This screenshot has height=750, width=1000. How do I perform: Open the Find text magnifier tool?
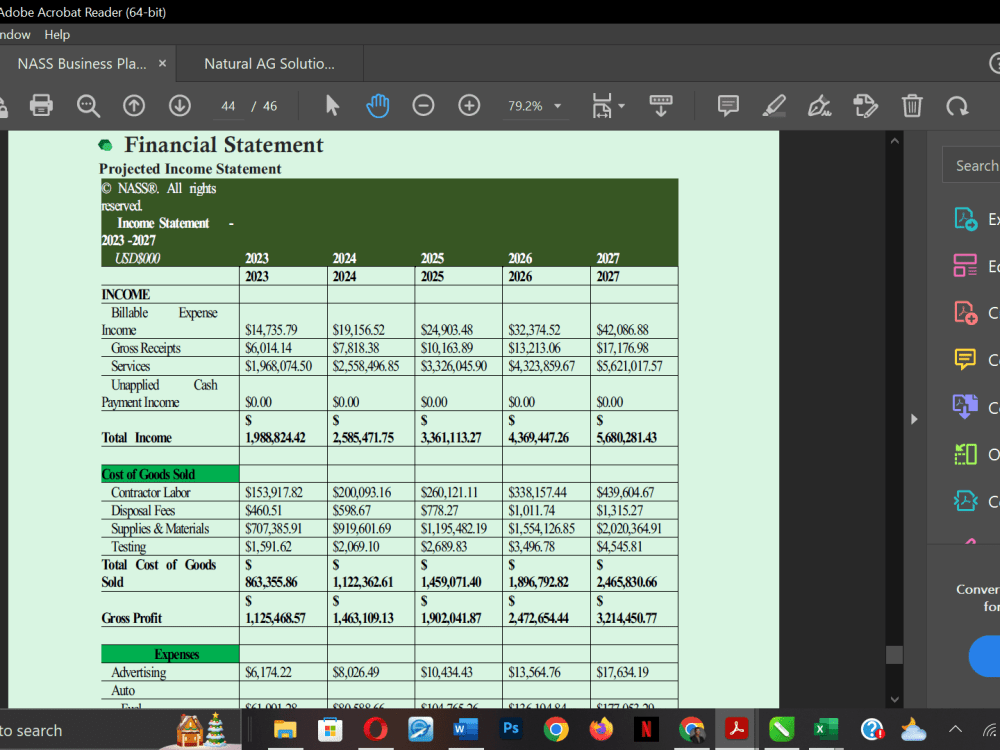pyautogui.click(x=88, y=106)
